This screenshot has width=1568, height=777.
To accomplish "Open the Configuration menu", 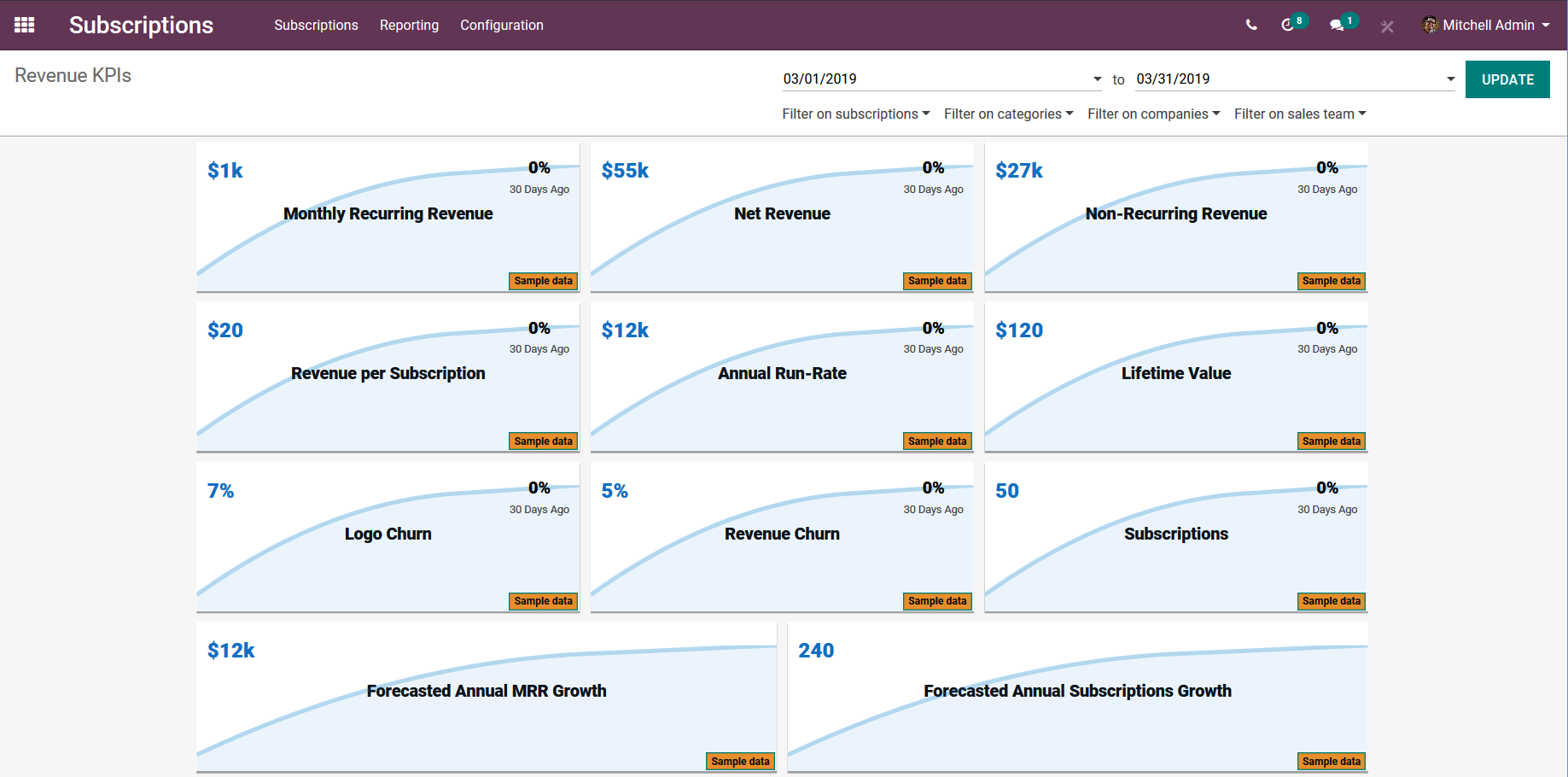I will (x=501, y=26).
